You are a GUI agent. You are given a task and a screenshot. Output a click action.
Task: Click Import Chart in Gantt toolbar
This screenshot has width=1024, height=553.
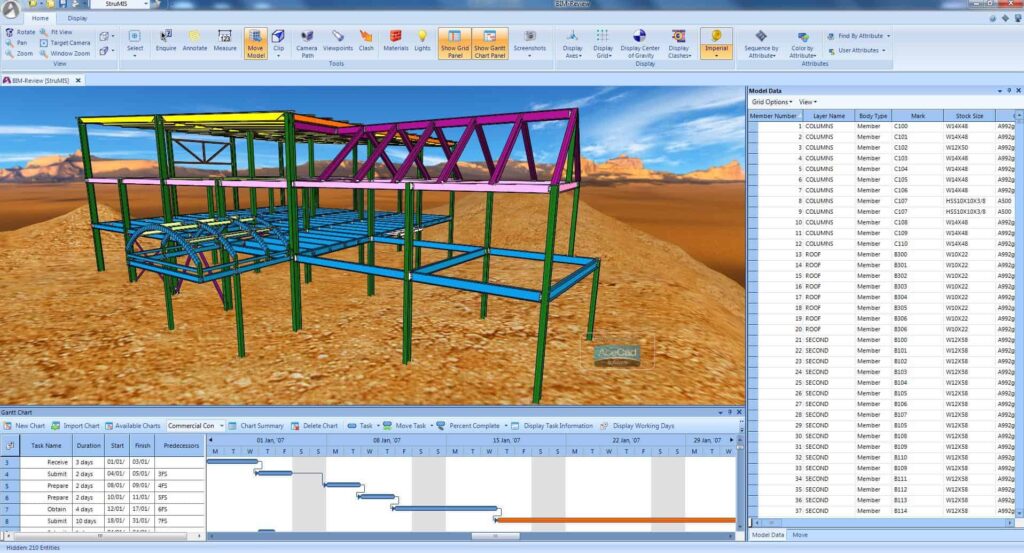click(x=75, y=426)
